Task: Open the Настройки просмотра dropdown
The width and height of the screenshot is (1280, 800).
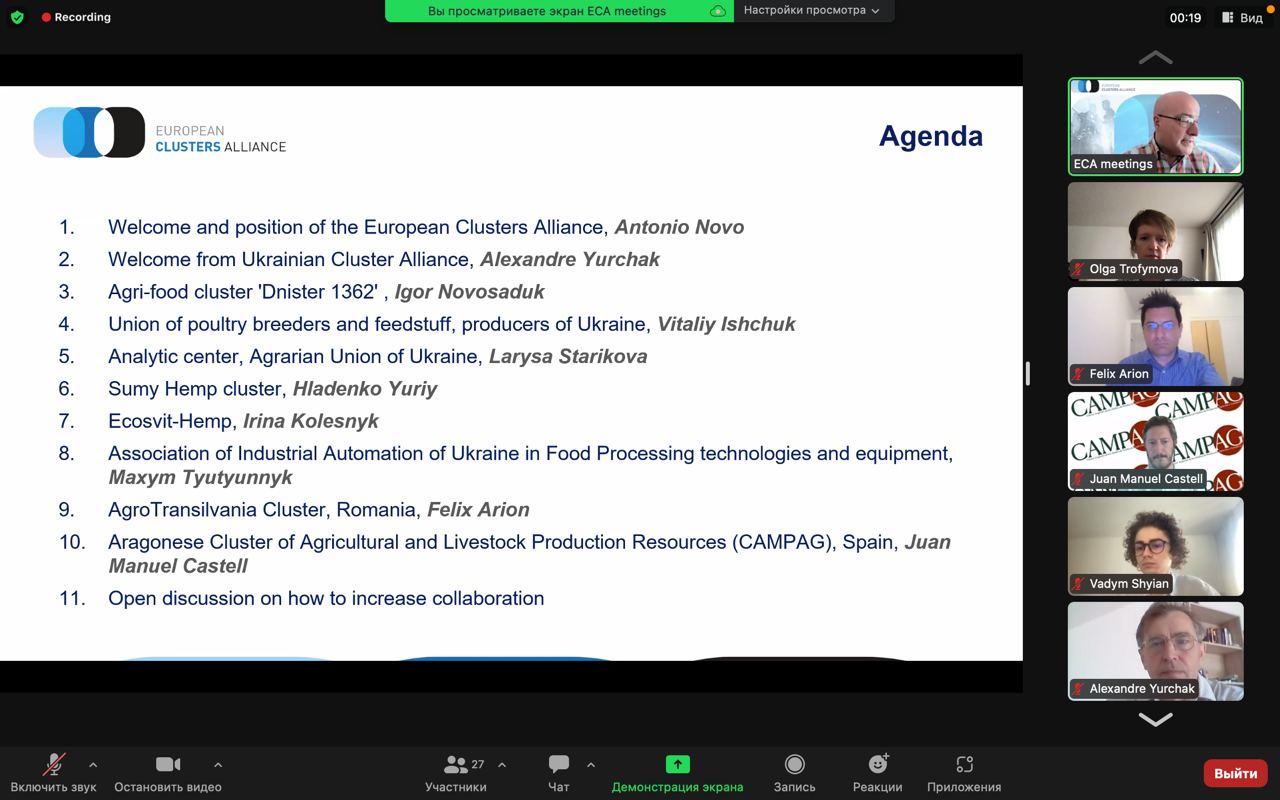Action: tap(813, 11)
